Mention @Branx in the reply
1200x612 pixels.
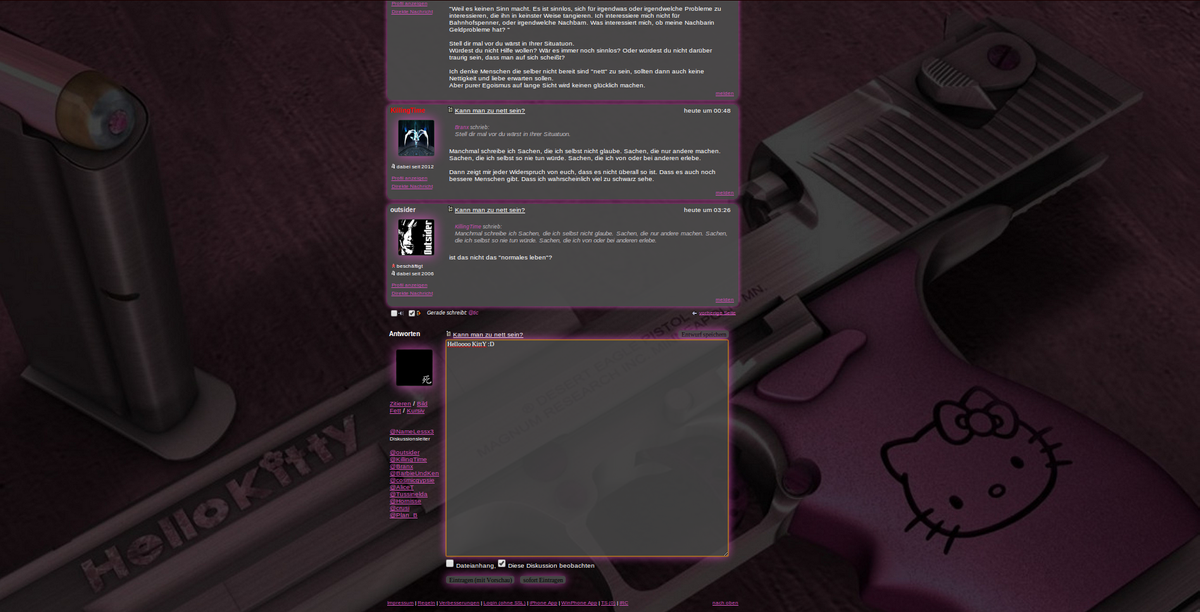point(401,467)
